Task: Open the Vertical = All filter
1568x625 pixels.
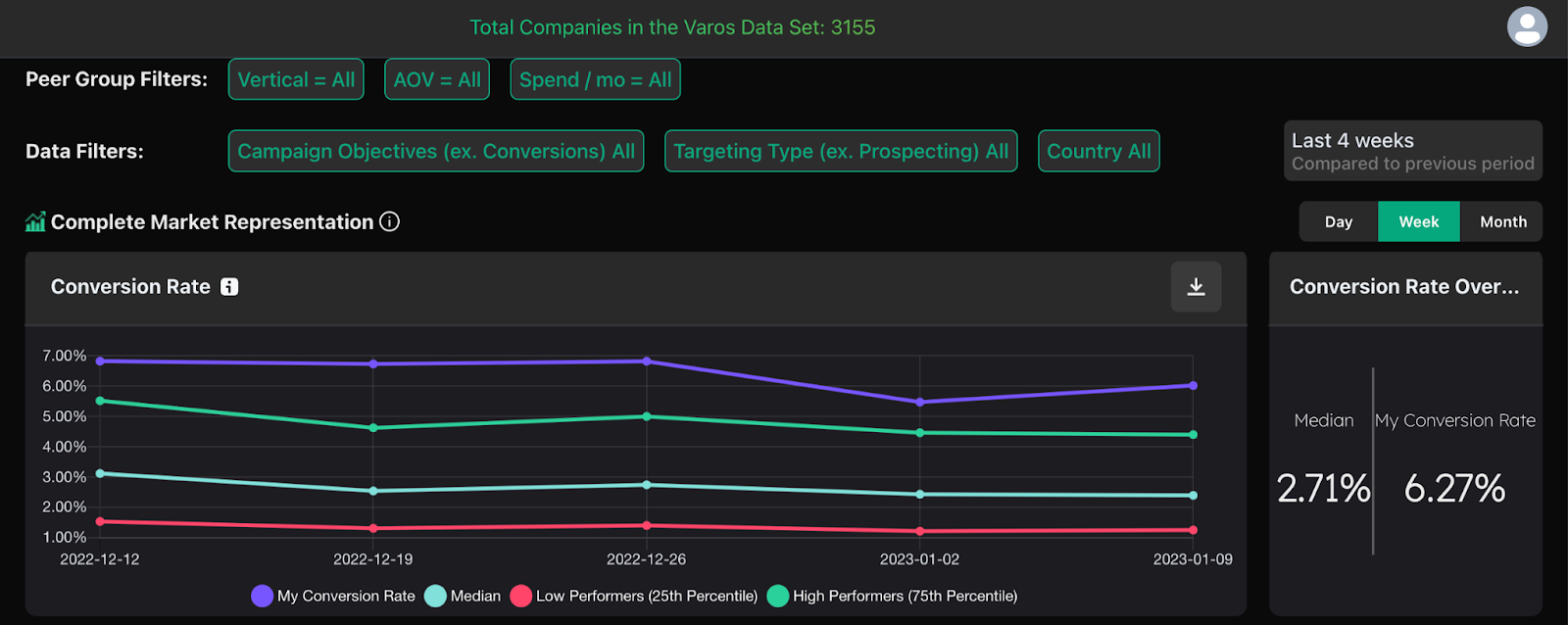Action: (x=296, y=79)
